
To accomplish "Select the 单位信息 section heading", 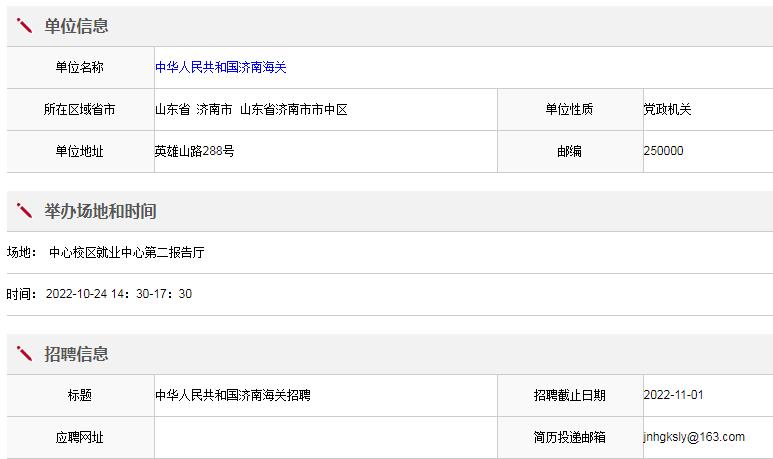I will tap(76, 26).
